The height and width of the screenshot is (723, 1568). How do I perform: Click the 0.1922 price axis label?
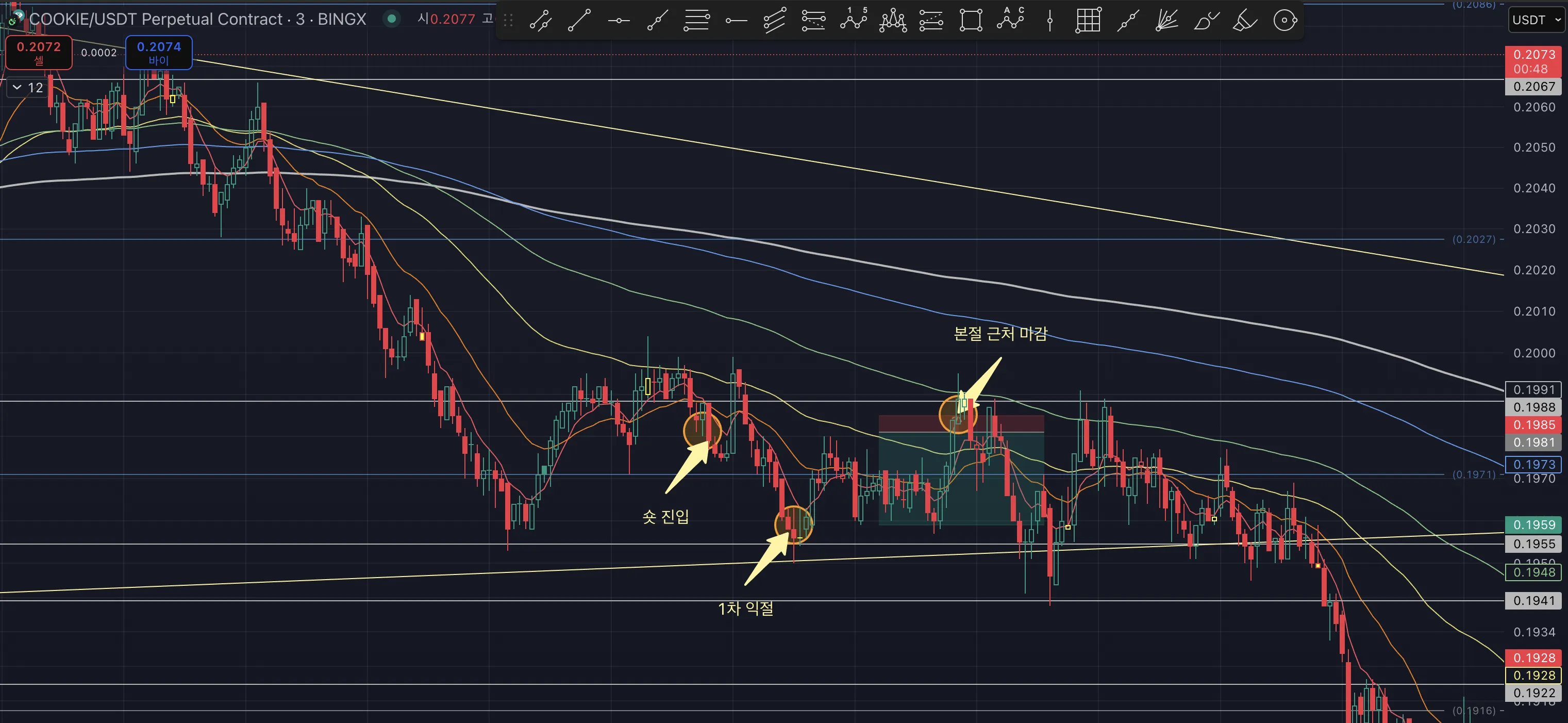click(x=1534, y=693)
